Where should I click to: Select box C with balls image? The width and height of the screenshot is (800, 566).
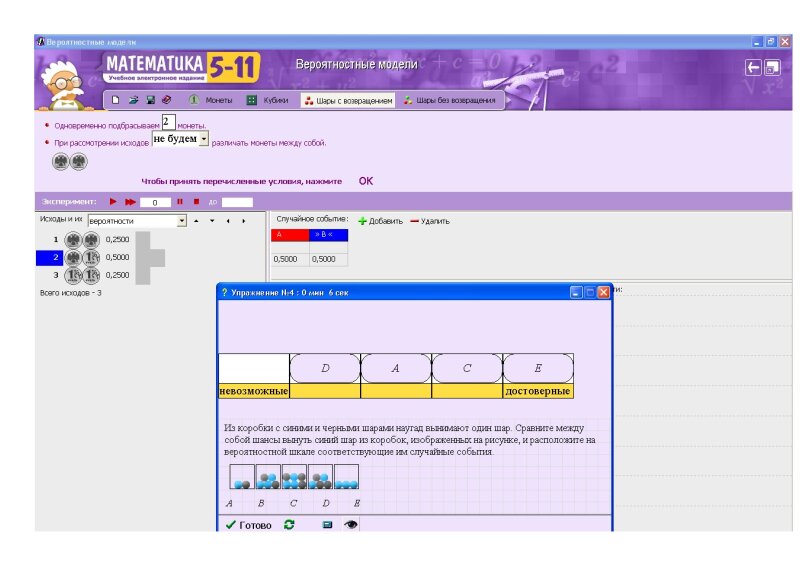coord(293,477)
